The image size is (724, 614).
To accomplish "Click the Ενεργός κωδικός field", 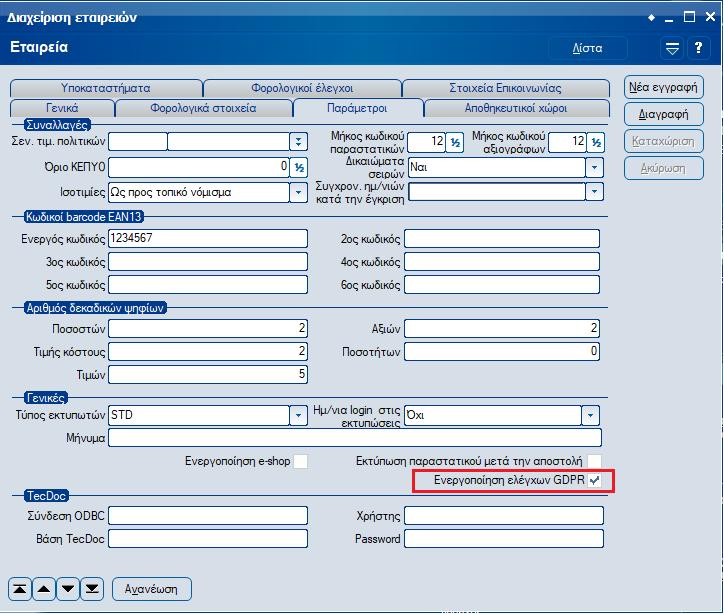I will click(x=208, y=239).
